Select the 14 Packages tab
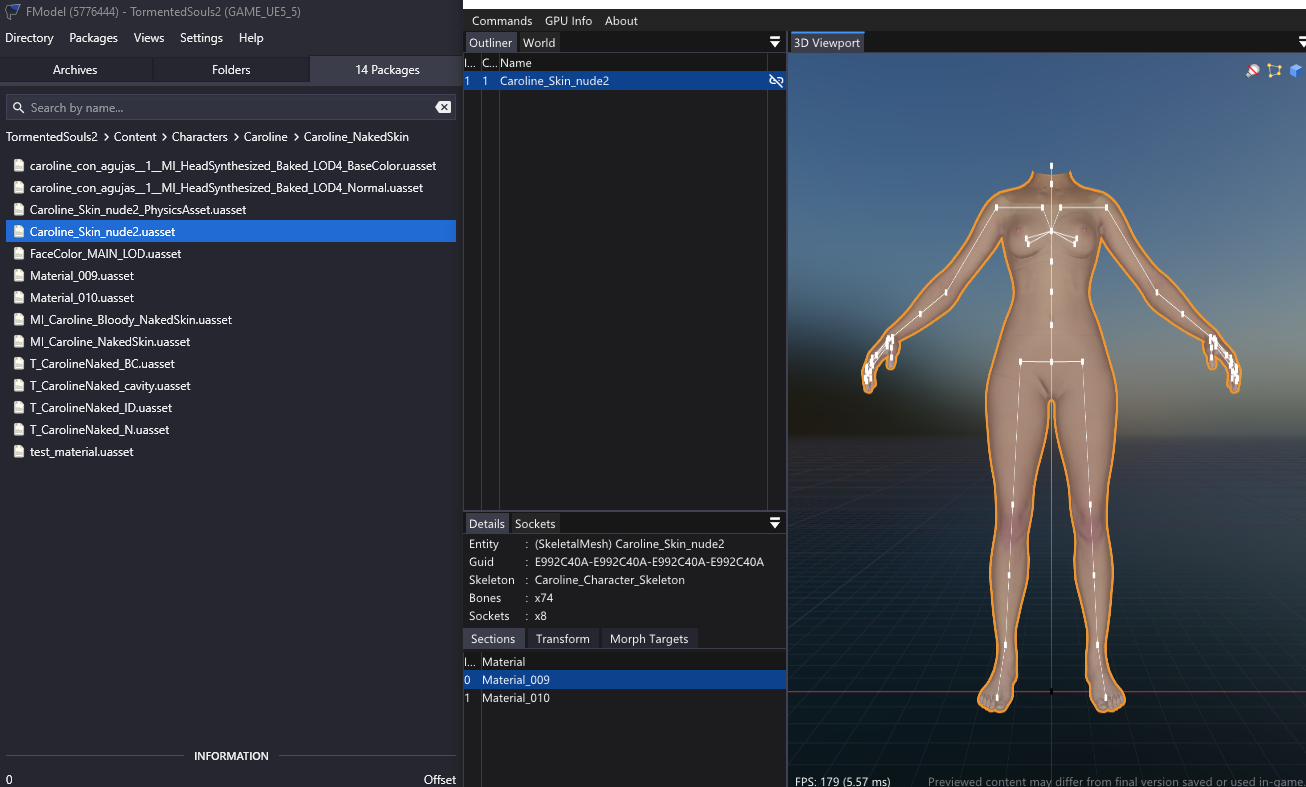This screenshot has height=787, width=1306. click(x=387, y=70)
